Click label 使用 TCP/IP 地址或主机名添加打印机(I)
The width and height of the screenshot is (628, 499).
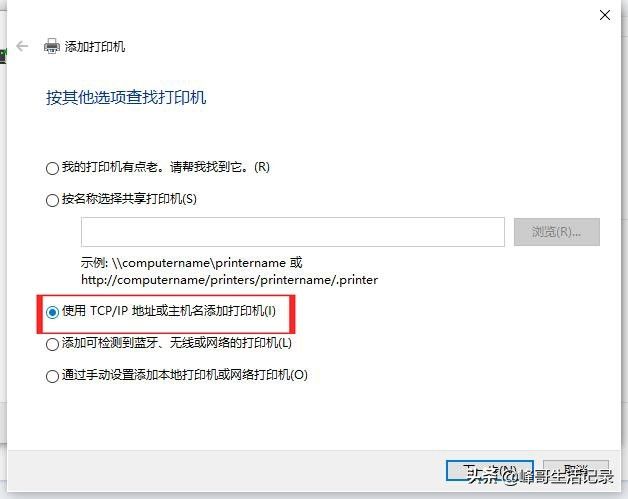(169, 311)
